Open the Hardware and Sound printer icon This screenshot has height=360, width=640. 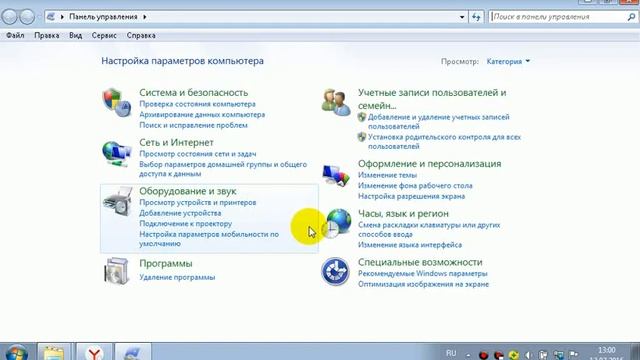click(x=118, y=201)
